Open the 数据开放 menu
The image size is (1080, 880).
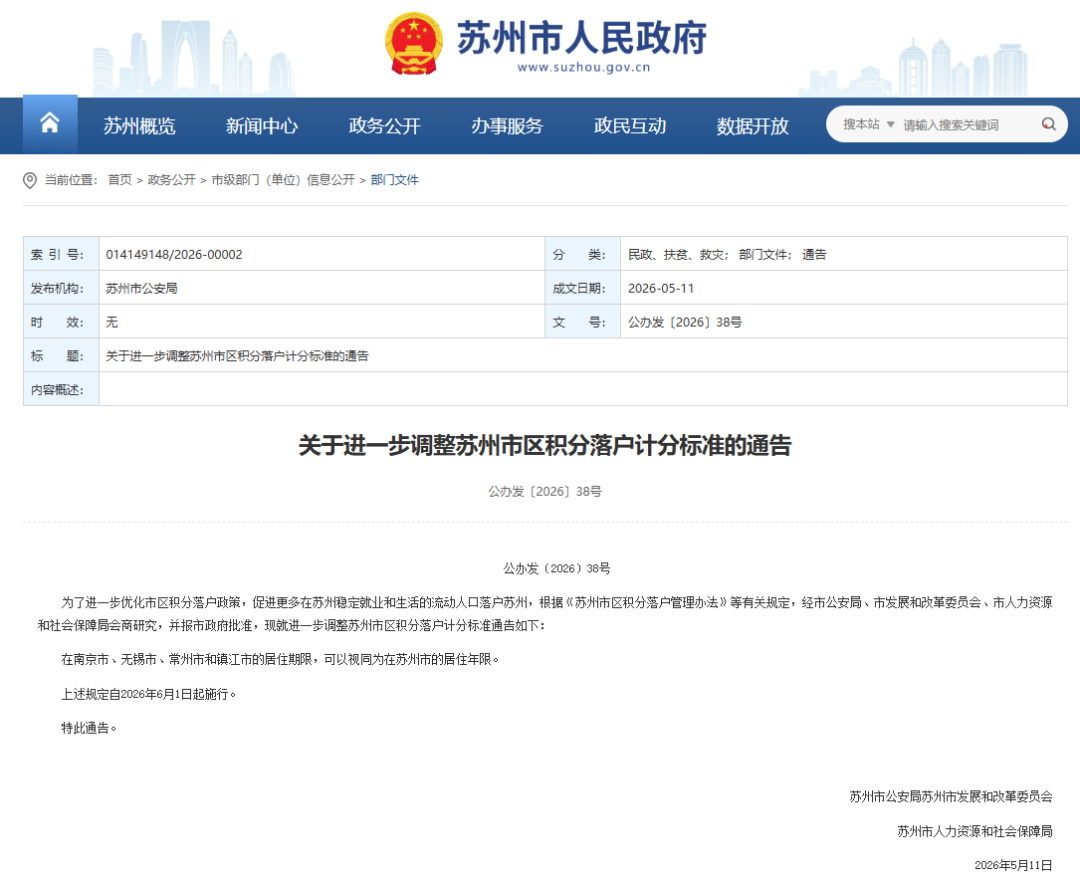pyautogui.click(x=752, y=126)
